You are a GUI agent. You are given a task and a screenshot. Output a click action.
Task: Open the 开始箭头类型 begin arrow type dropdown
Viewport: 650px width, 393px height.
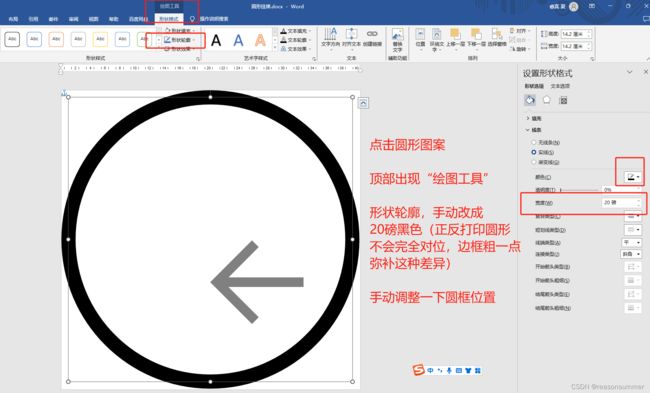pos(633,267)
